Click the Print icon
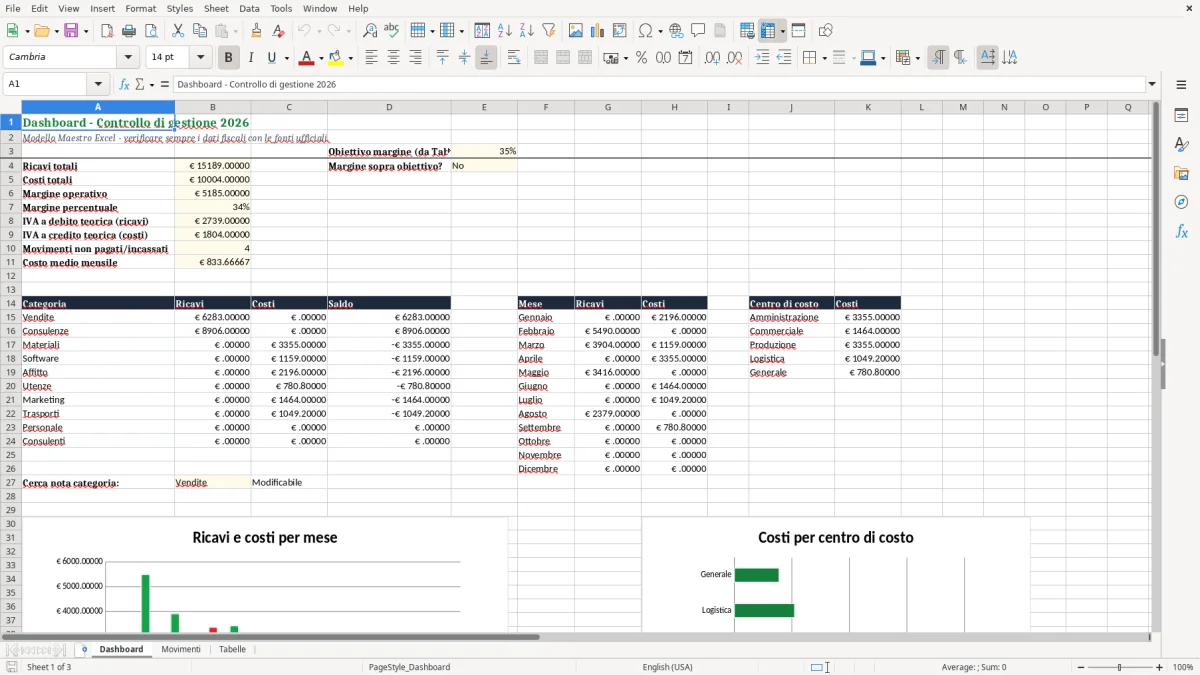Viewport: 1200px width, 675px height. pyautogui.click(x=129, y=31)
